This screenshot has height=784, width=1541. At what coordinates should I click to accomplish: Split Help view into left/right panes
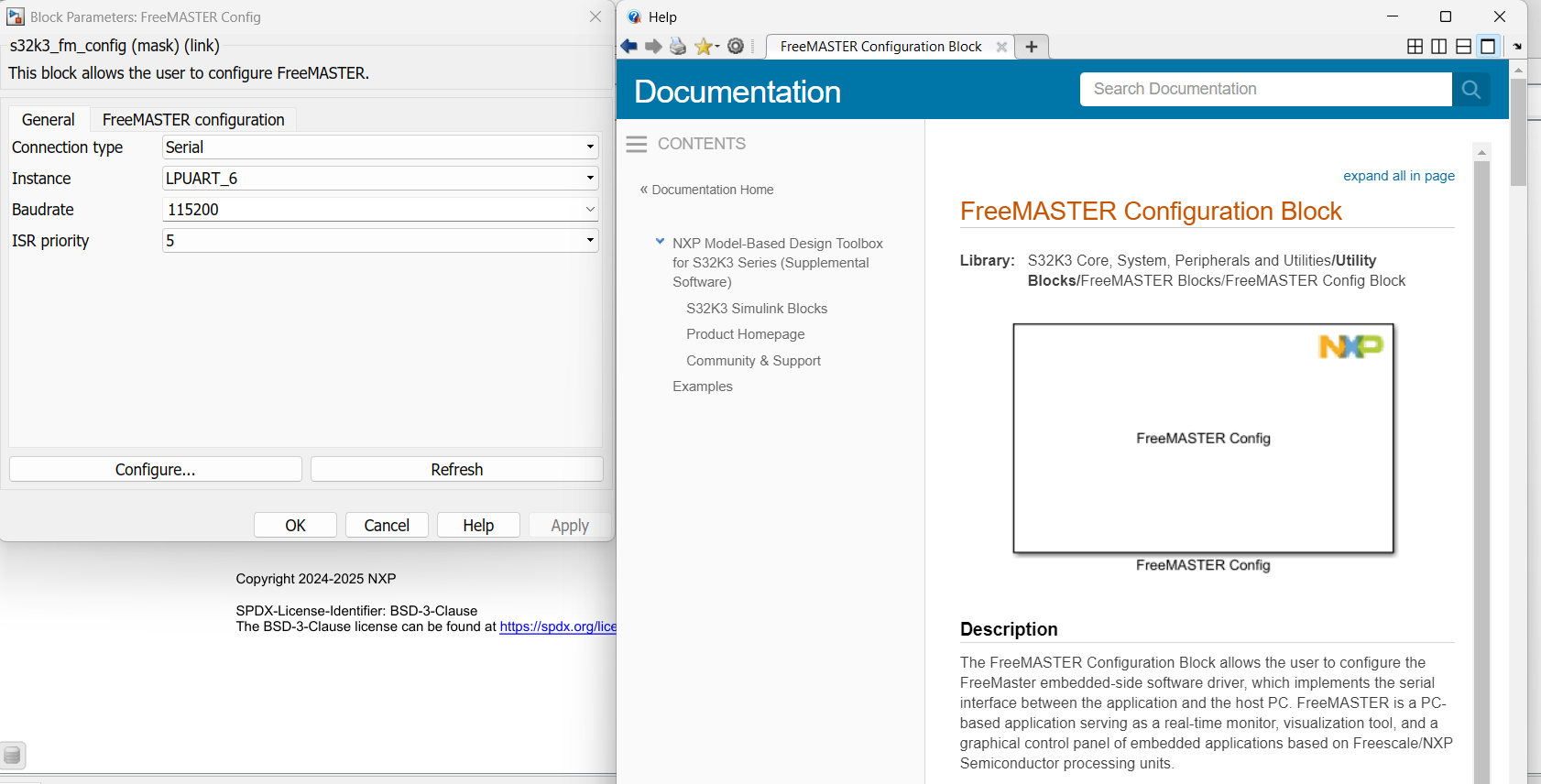[x=1439, y=47]
